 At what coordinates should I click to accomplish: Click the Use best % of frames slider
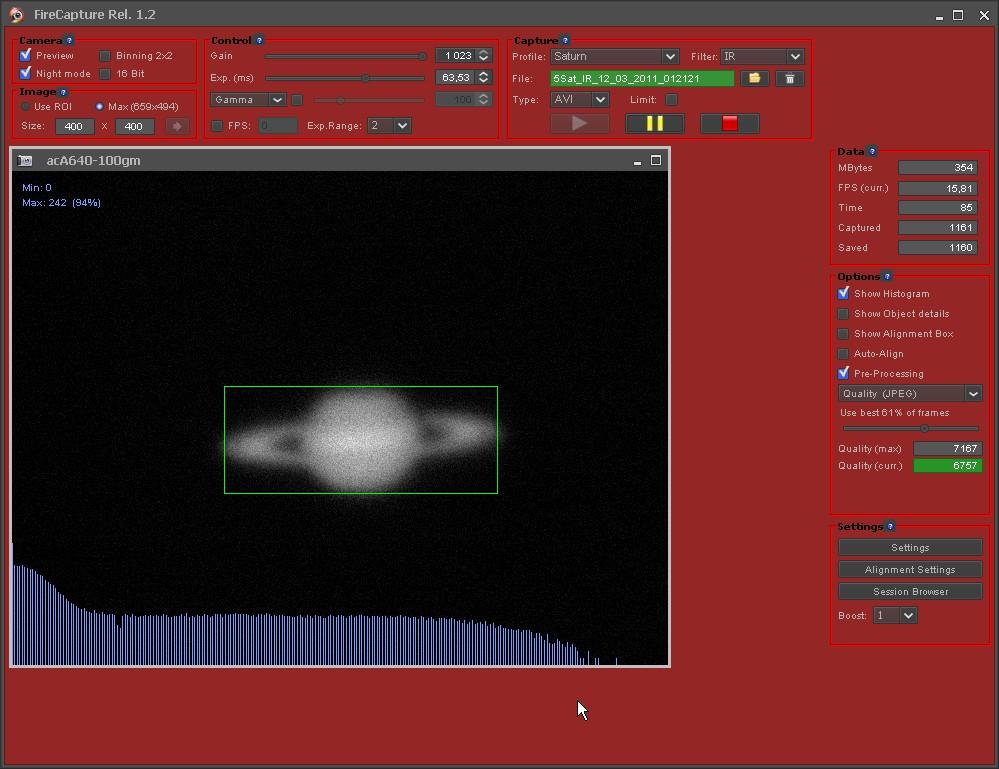pos(924,429)
